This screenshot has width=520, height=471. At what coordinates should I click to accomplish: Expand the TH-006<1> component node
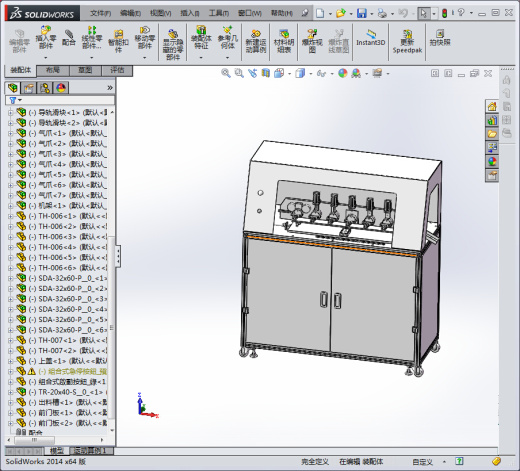coord(10,216)
